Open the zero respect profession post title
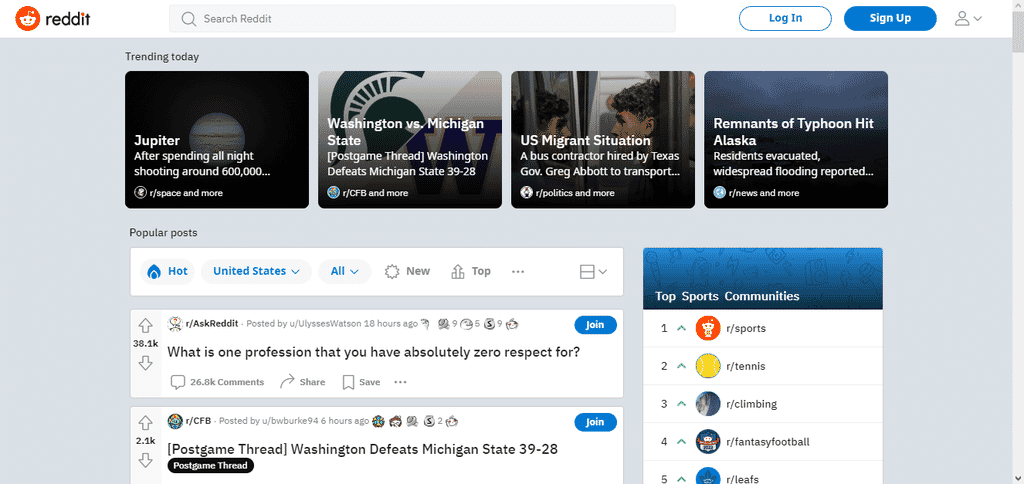 point(374,352)
